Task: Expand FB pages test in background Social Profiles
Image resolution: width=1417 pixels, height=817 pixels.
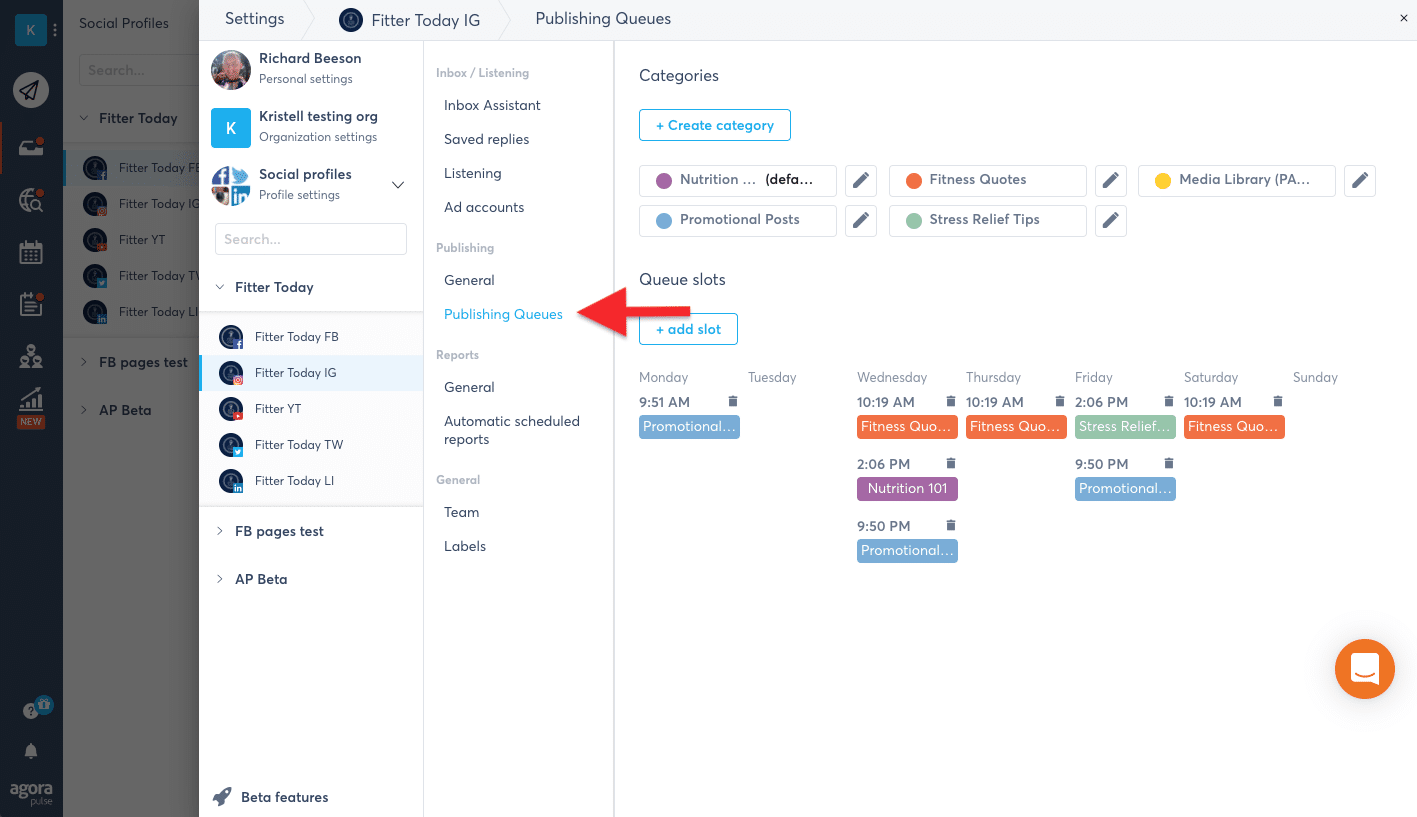Action: click(x=84, y=362)
